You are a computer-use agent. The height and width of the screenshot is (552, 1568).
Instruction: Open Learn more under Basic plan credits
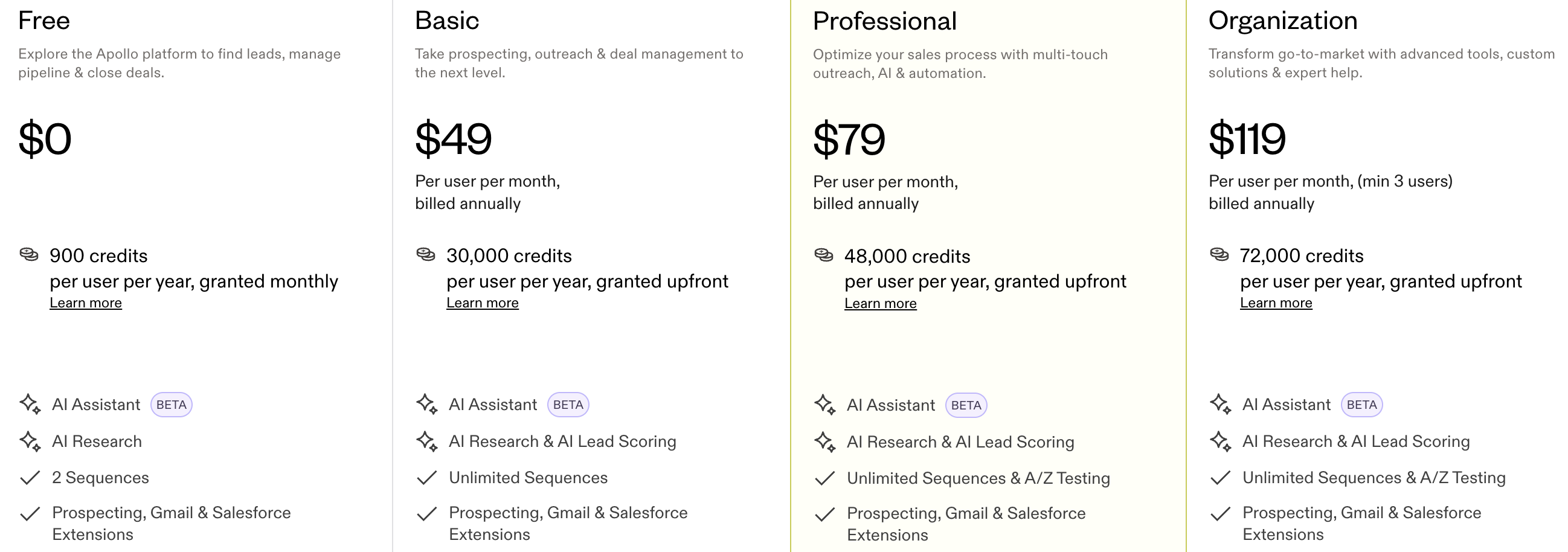pyautogui.click(x=482, y=302)
